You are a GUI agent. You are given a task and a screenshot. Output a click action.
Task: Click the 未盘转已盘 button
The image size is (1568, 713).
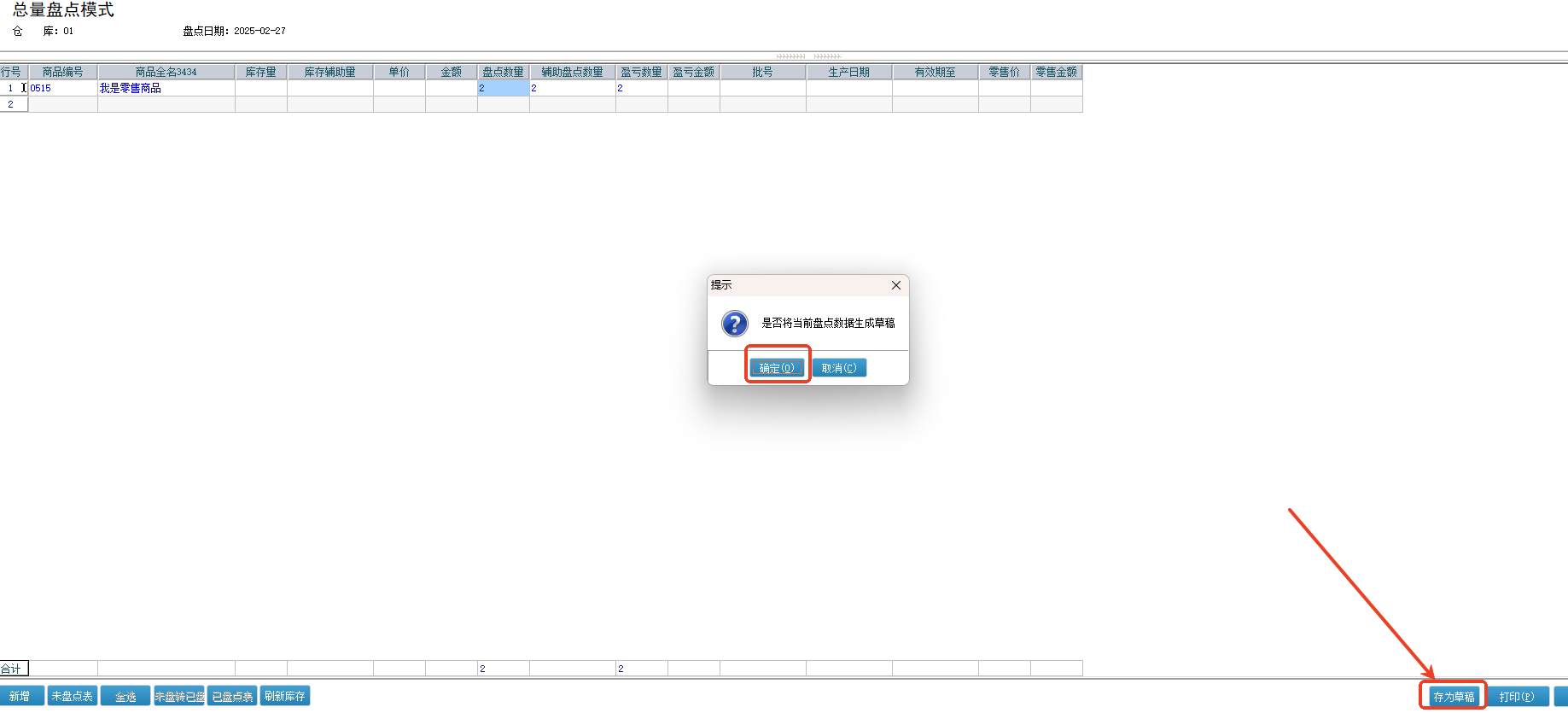pos(179,697)
